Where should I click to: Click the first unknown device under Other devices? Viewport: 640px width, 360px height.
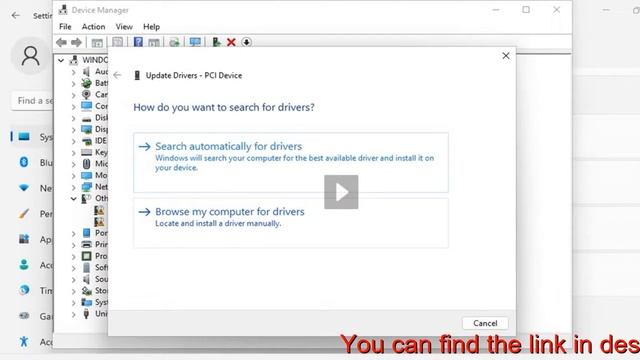(99, 210)
